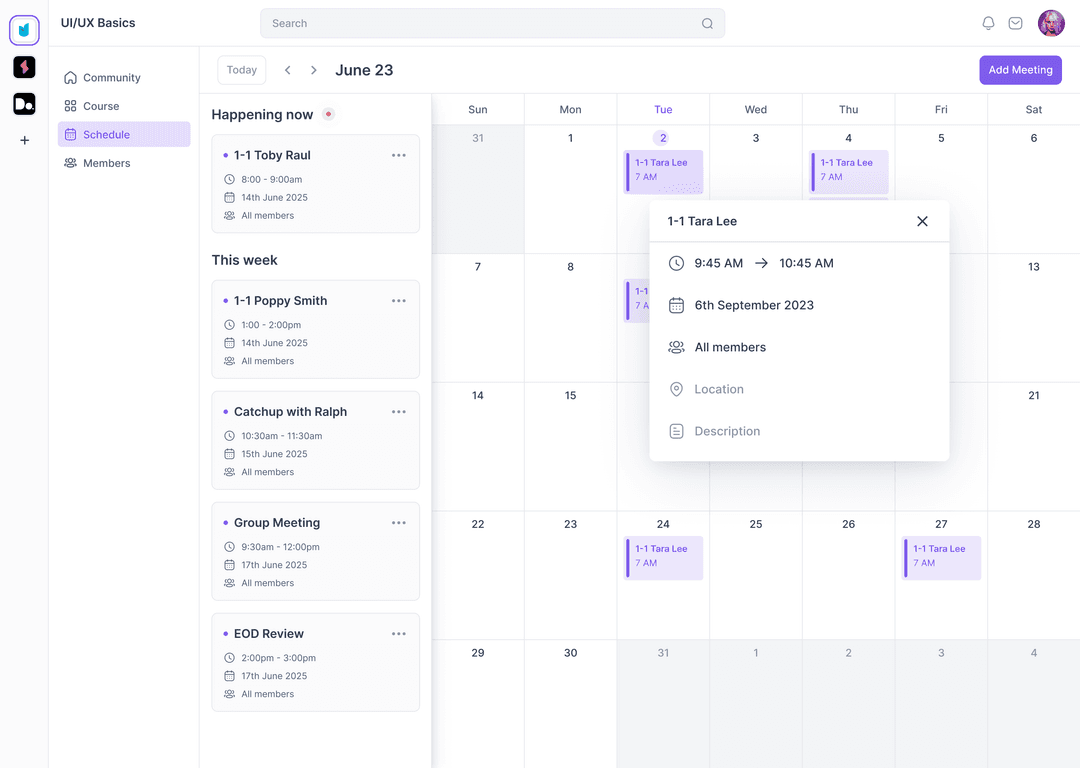
Task: Click the plus icon to add a workspace
Action: [24, 140]
